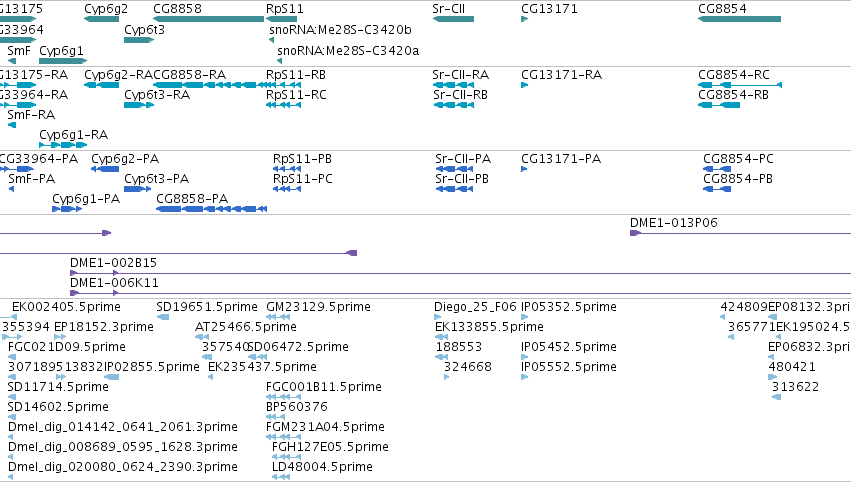Select the IP05552.5prime EST label

coord(569,367)
